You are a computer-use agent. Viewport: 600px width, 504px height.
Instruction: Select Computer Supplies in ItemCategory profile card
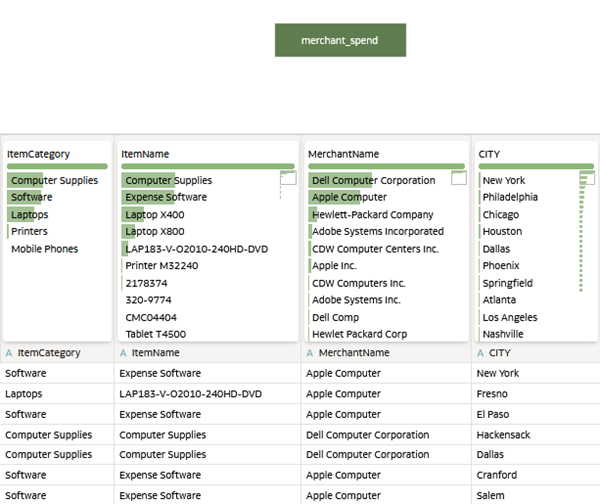tap(54, 180)
